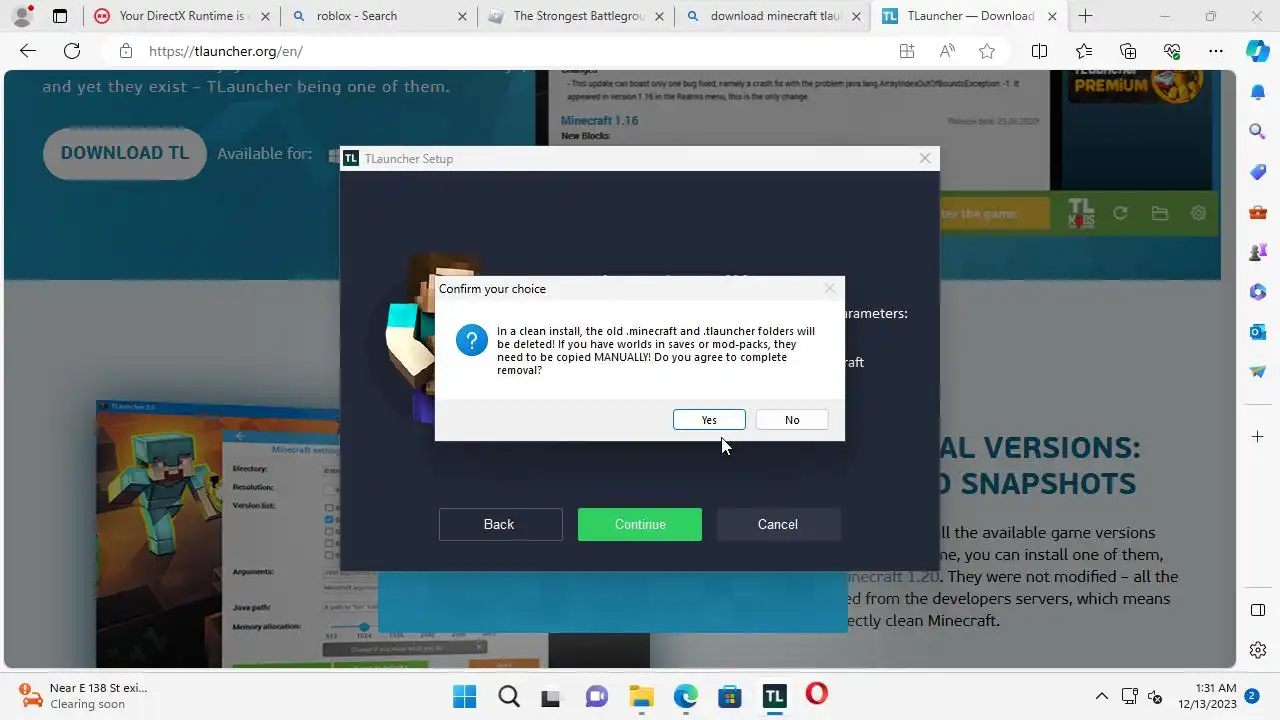Viewport: 1280px width, 720px height.
Task: Click the folder icon in launcher preview
Action: click(x=1159, y=213)
